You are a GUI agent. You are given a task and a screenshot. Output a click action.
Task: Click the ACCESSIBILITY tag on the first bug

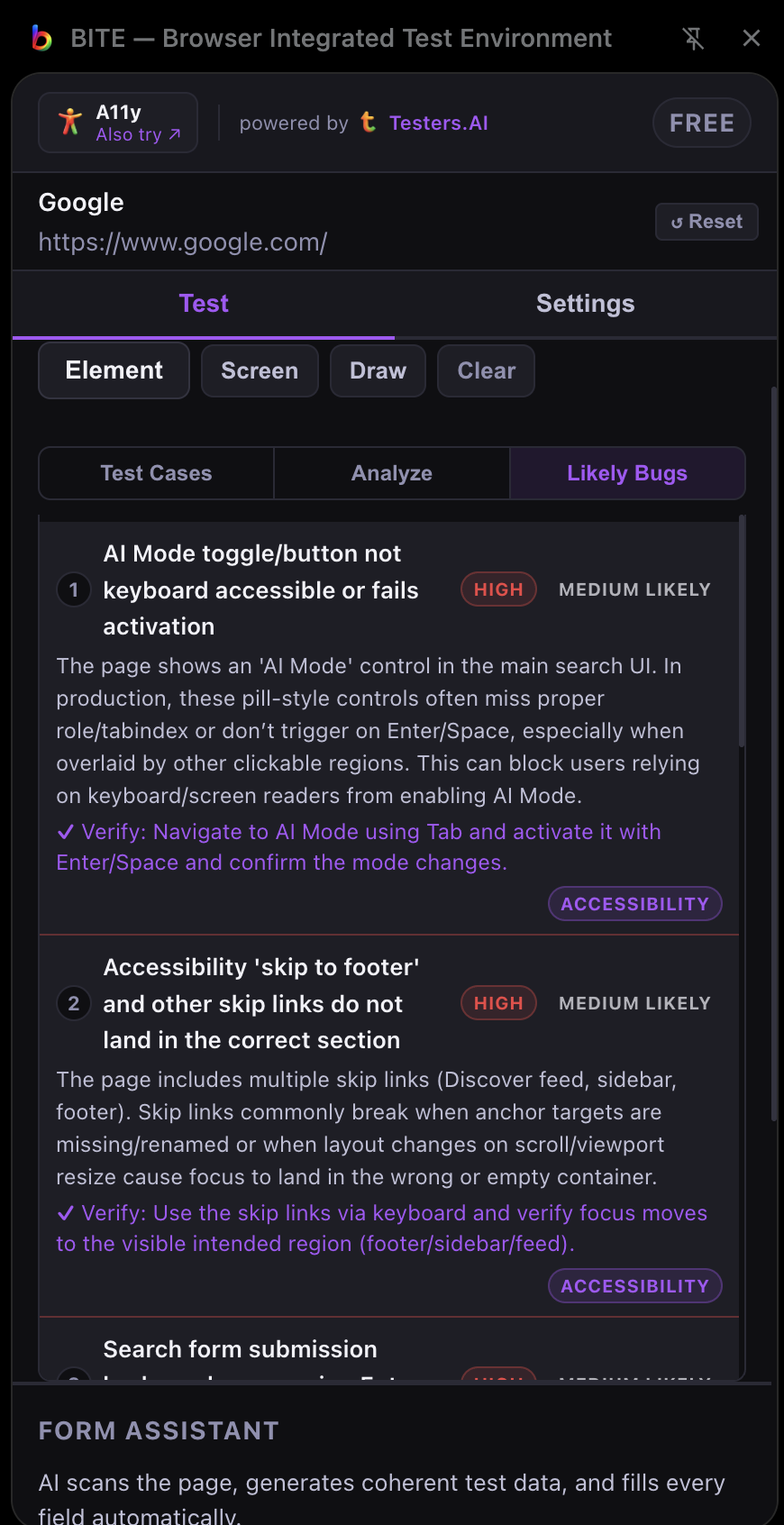(x=634, y=903)
